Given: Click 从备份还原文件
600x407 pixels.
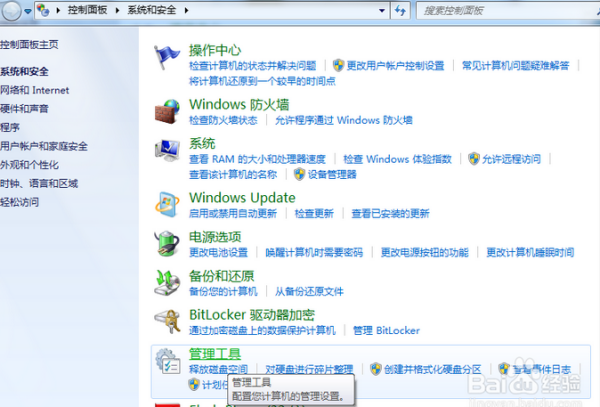Looking at the screenshot, I should 309,291.
